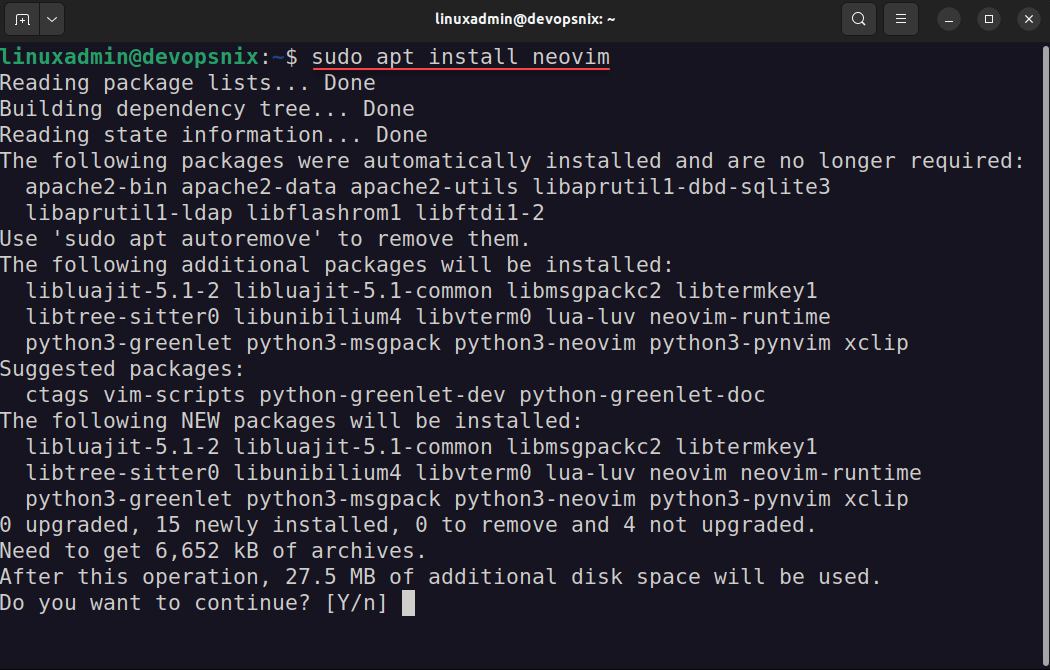Expand the new tab dropdown arrow

tap(52, 19)
